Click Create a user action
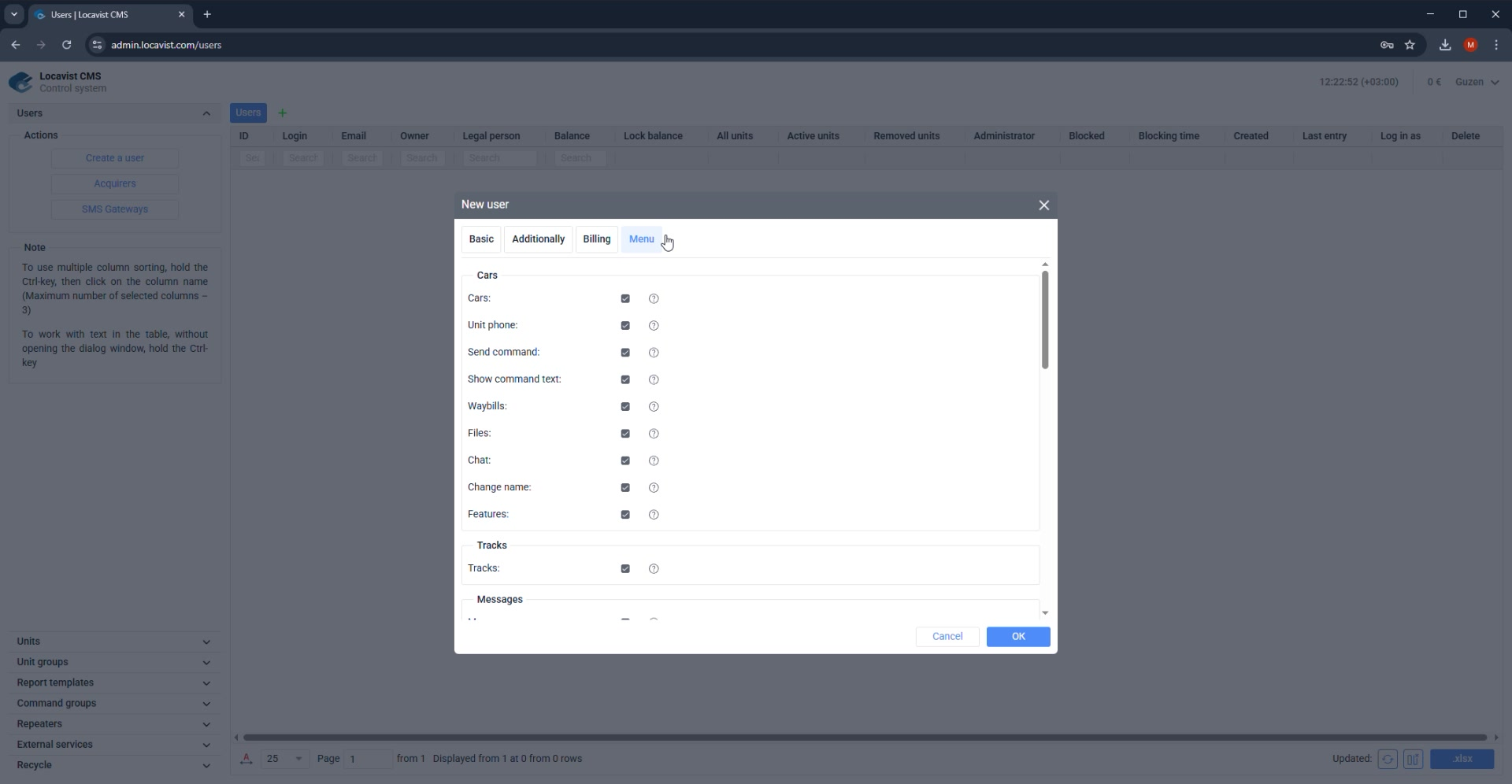 [115, 158]
